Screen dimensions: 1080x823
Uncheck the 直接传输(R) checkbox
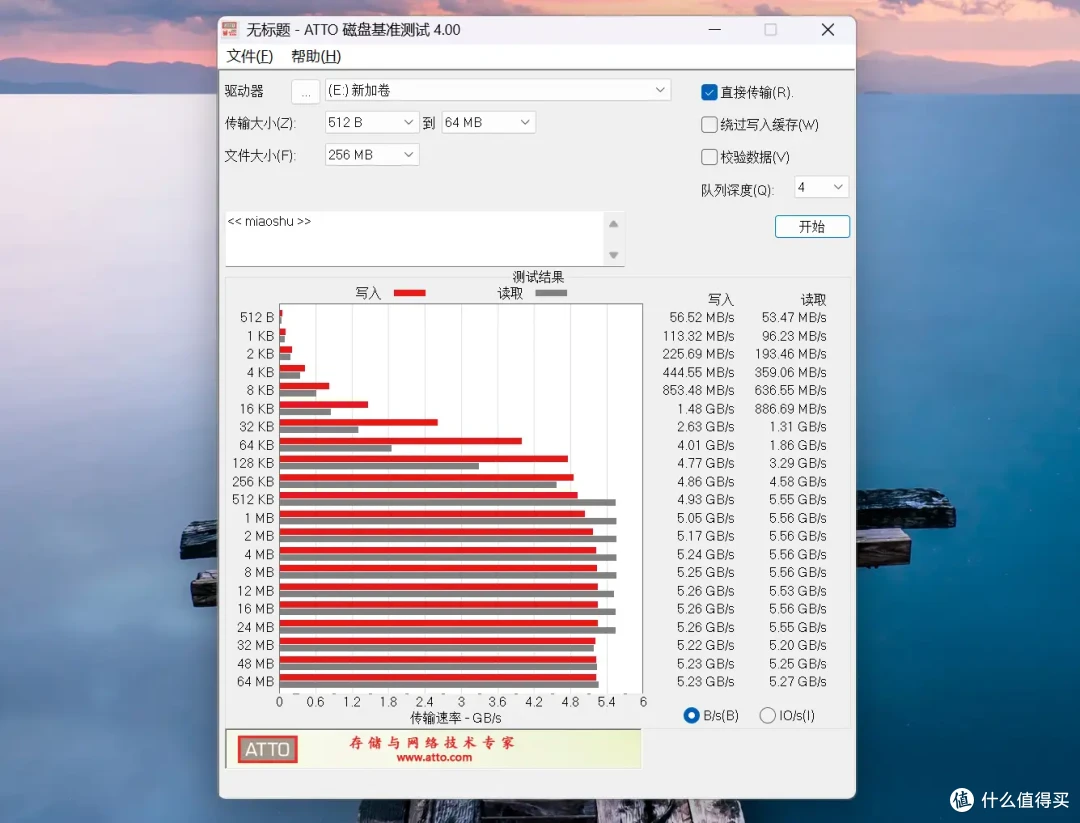click(x=709, y=92)
